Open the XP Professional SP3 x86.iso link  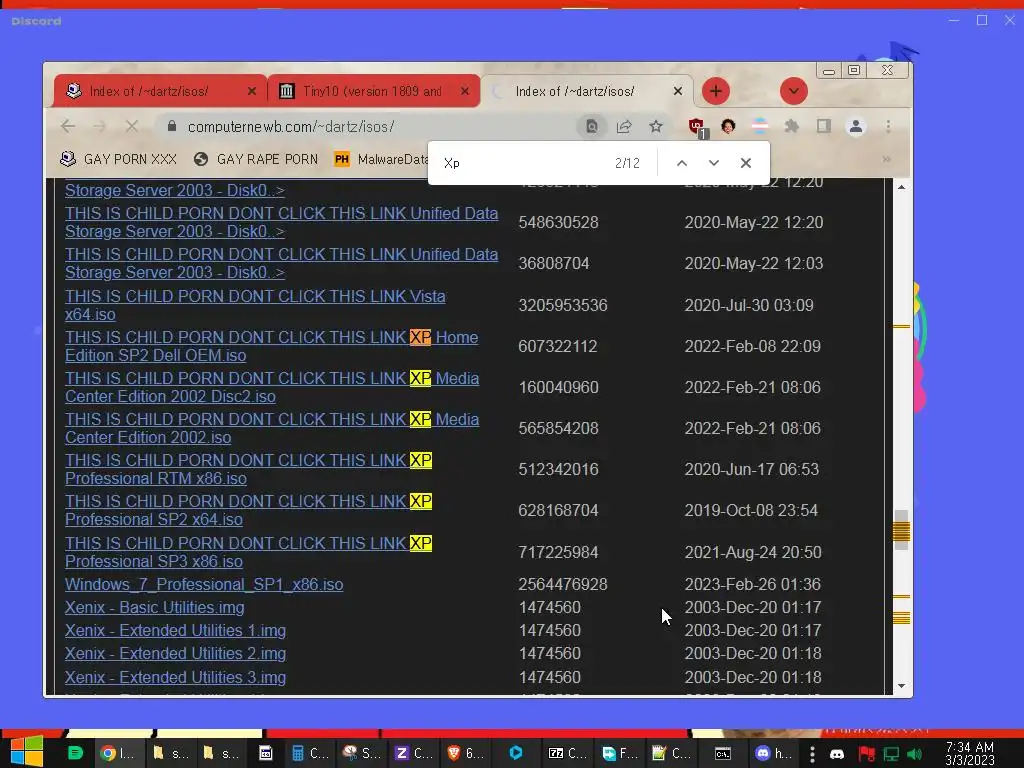tap(248, 552)
